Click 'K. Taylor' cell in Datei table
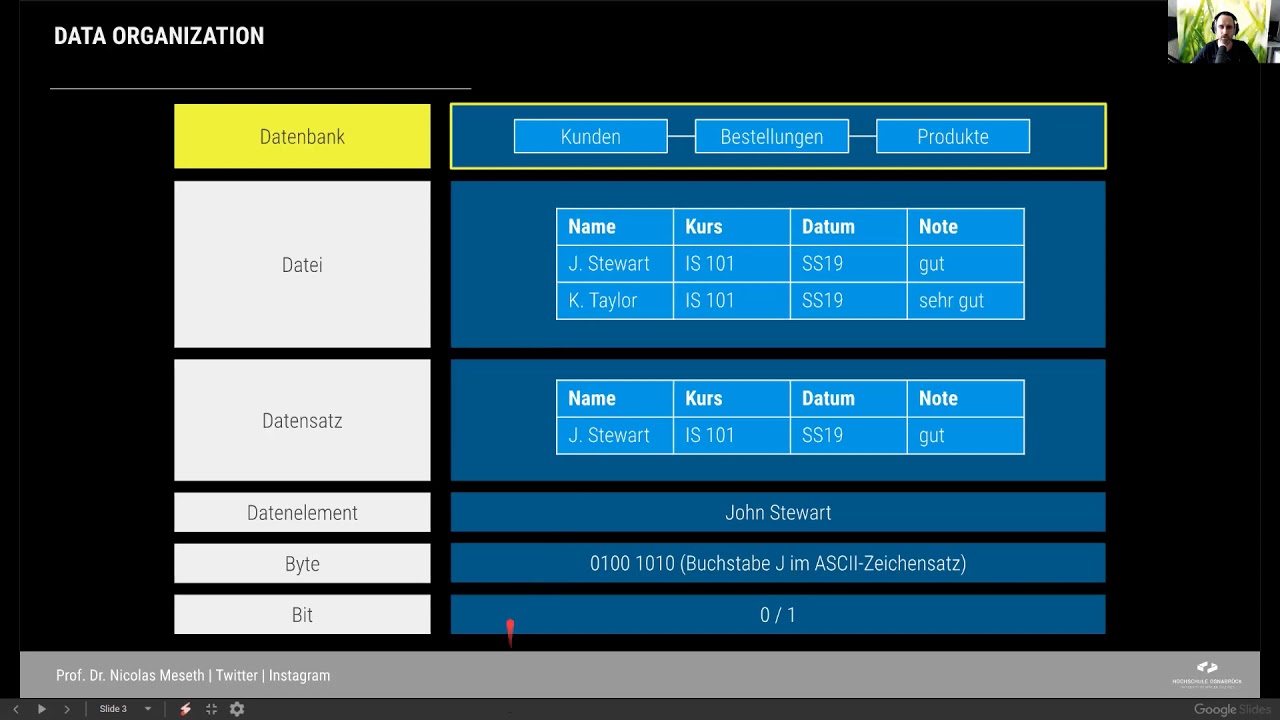The image size is (1280, 720). click(x=615, y=300)
